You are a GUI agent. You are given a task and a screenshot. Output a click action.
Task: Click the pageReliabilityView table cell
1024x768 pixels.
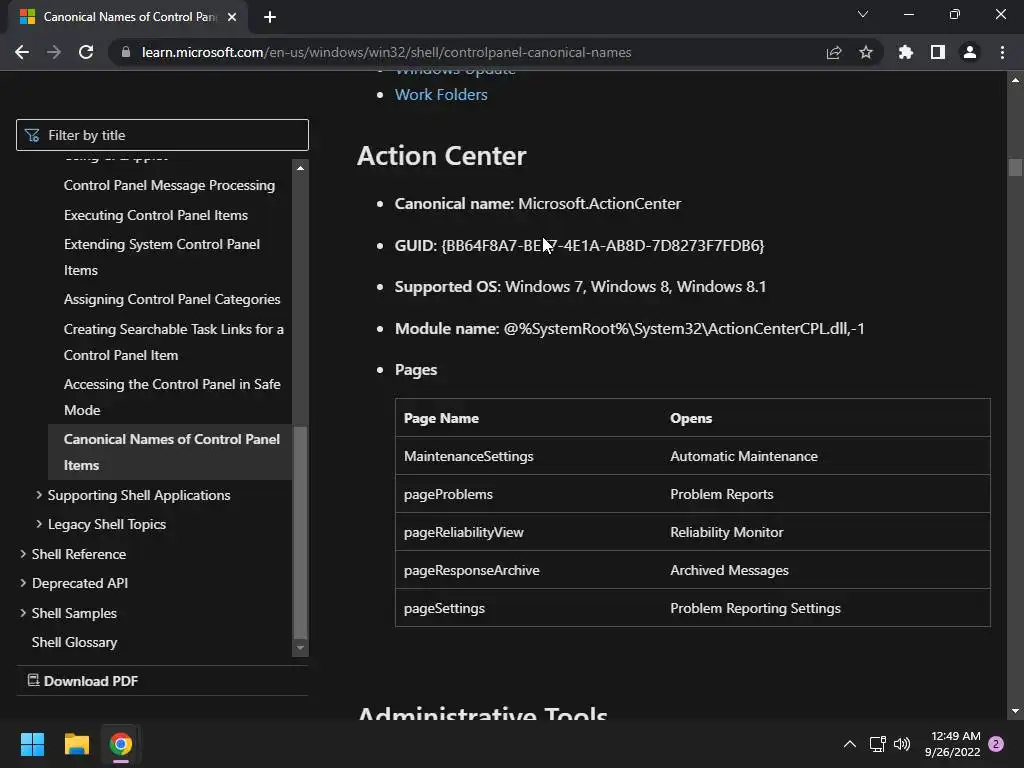[x=464, y=532]
